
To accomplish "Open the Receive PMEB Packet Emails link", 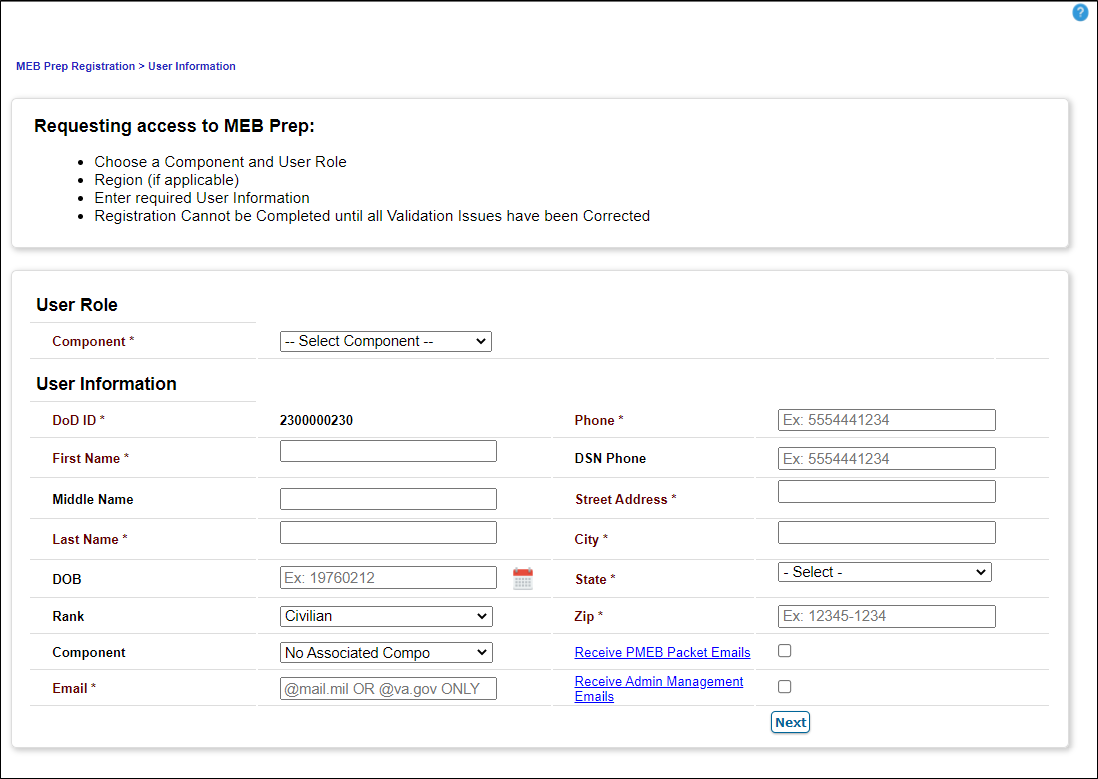I will (x=662, y=652).
